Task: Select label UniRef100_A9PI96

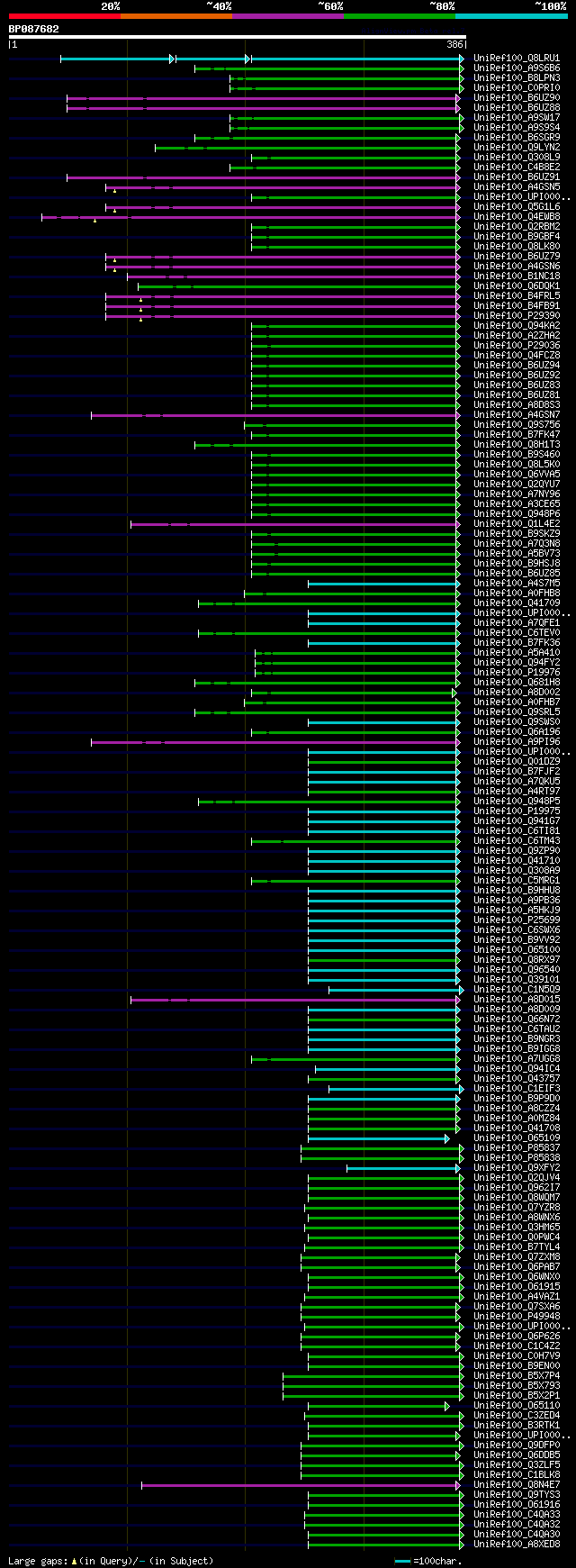Action: coord(517,742)
